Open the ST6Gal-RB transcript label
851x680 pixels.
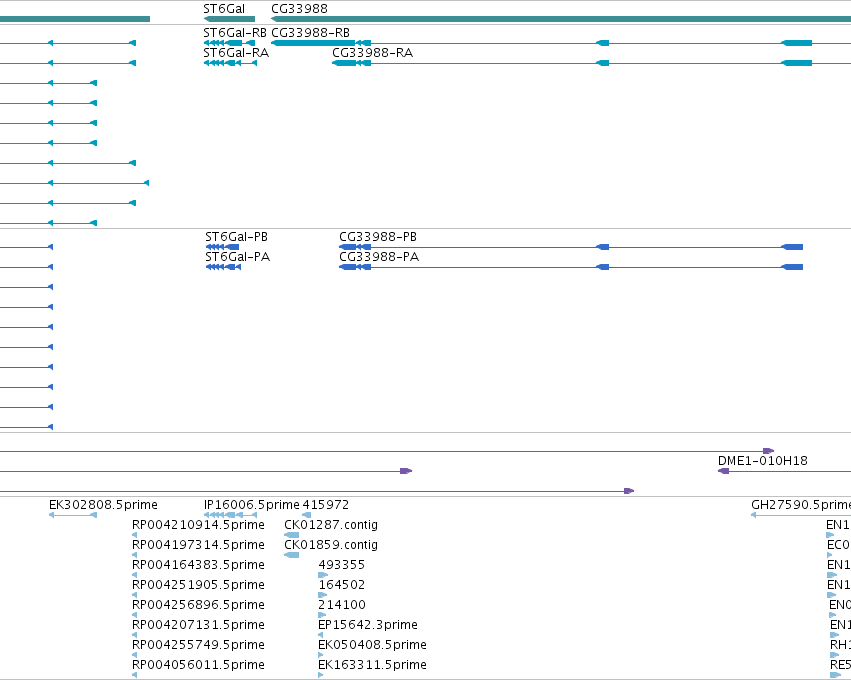tap(234, 33)
